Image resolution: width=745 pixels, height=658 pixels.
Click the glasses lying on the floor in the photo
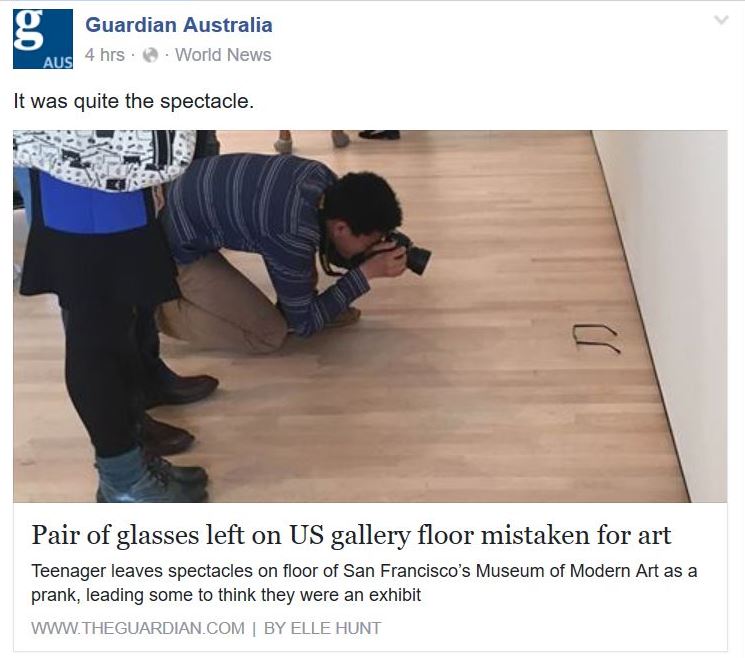point(596,338)
